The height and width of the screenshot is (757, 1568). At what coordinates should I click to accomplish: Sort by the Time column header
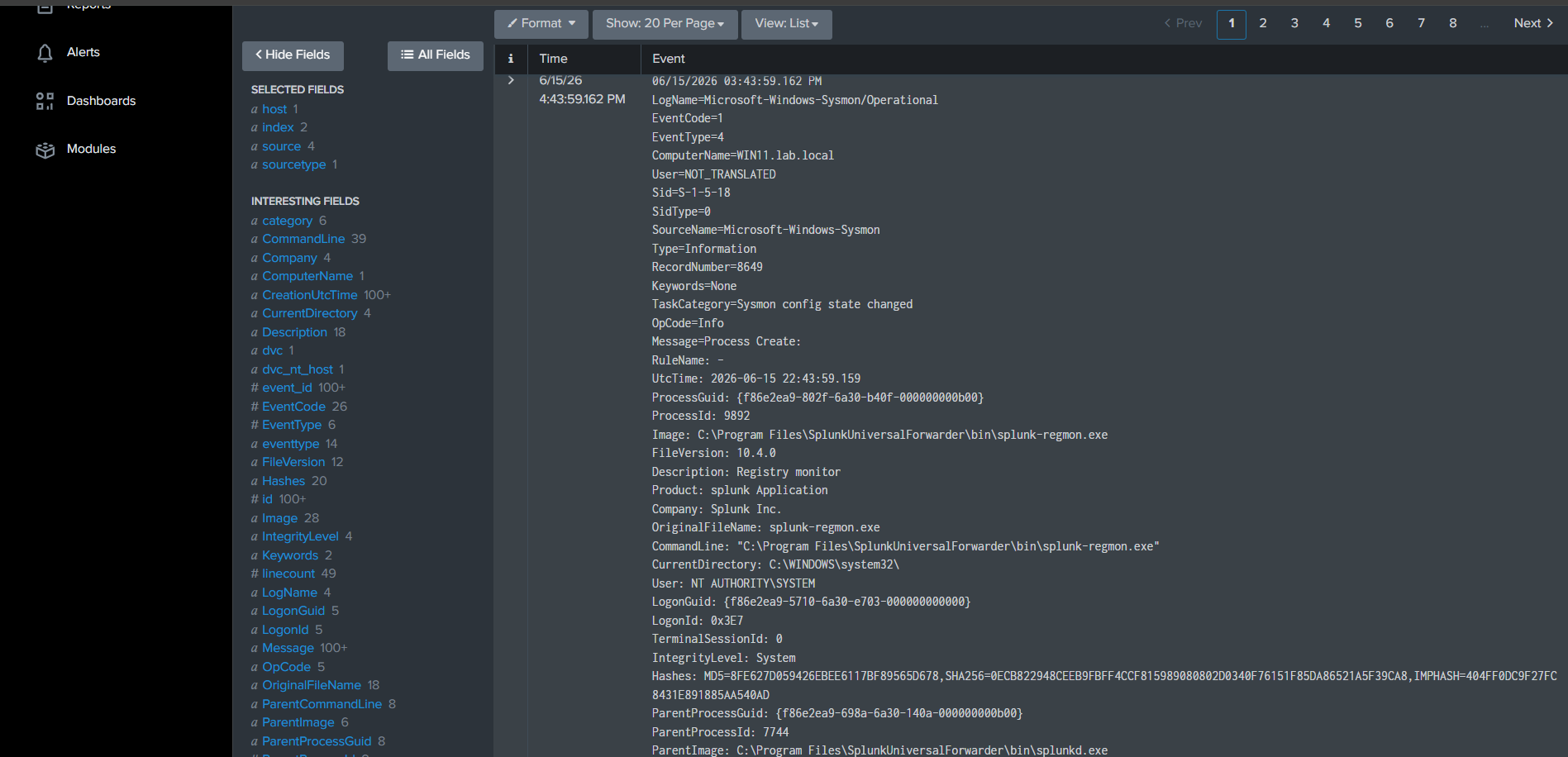point(553,59)
